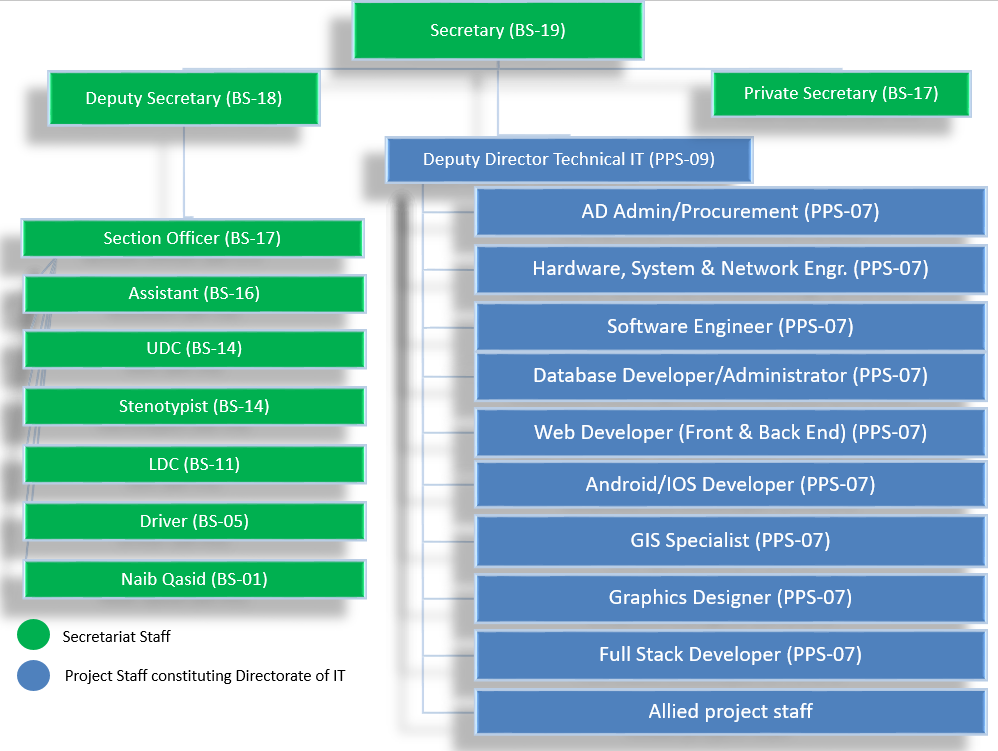Click Hardware, System & Network Engr. box
The image size is (998, 751).
coord(730,269)
